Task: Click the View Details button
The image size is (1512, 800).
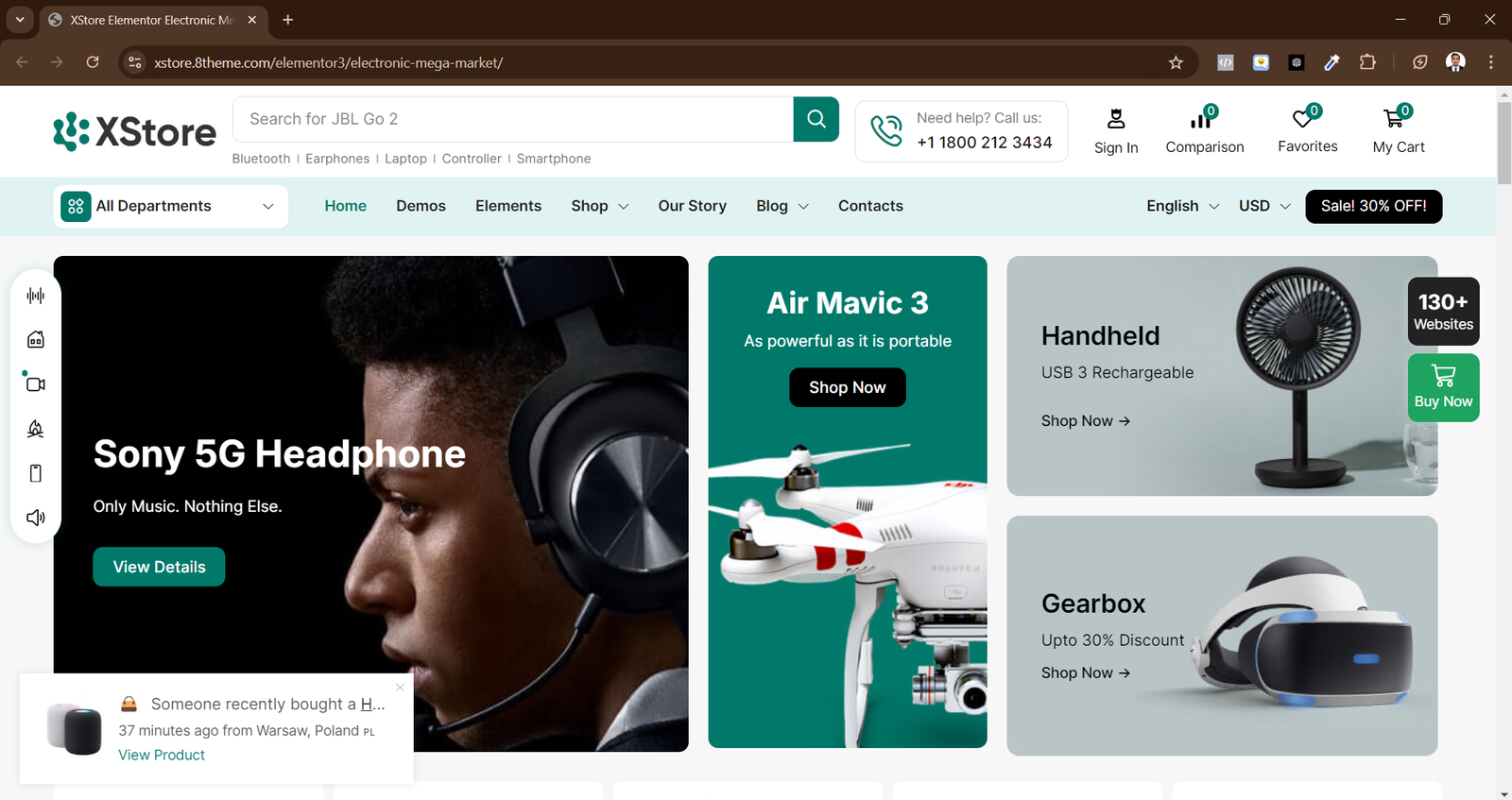Action: pos(159,567)
